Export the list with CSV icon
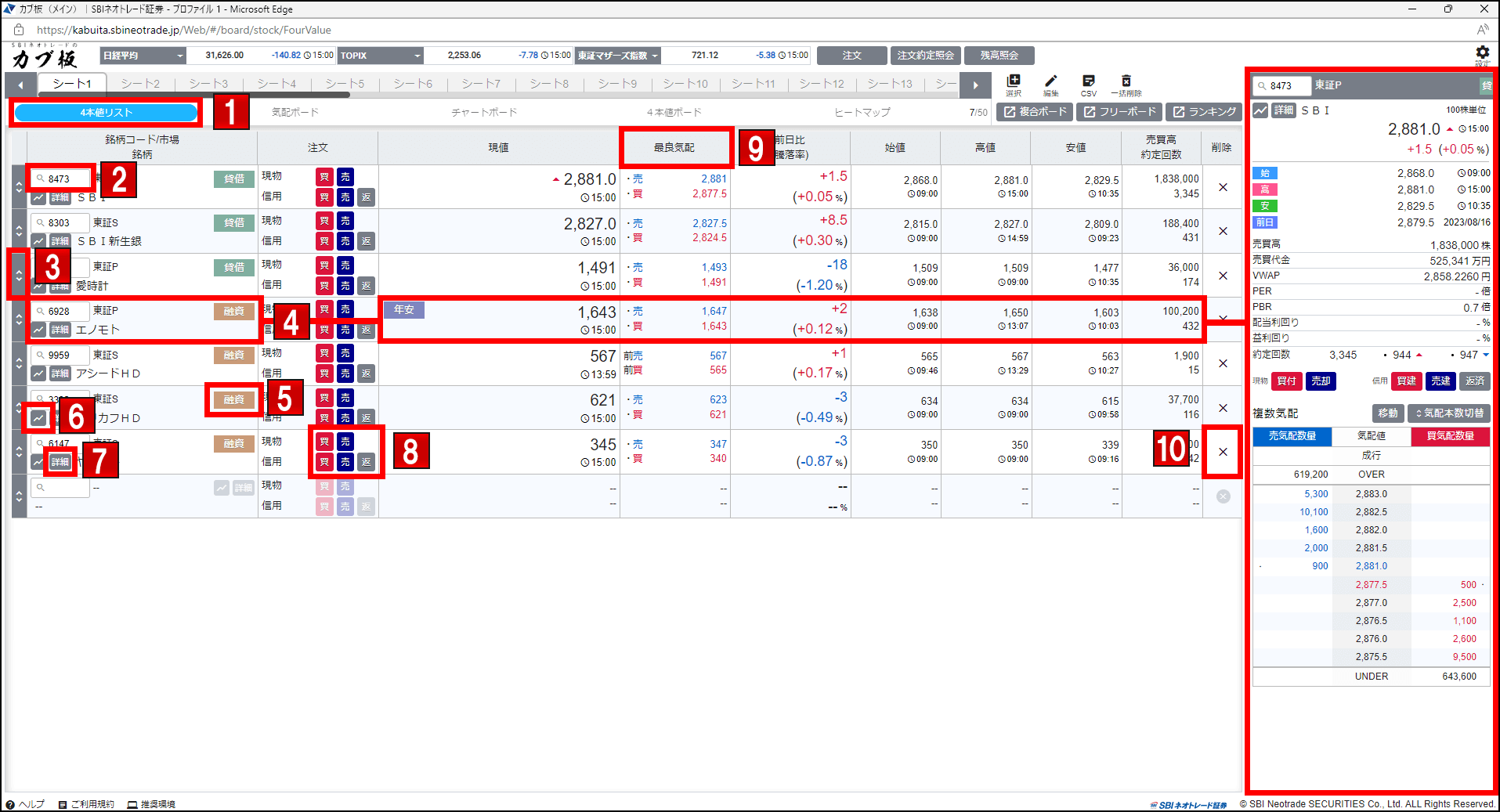The width and height of the screenshot is (1500, 812). pyautogui.click(x=1089, y=85)
